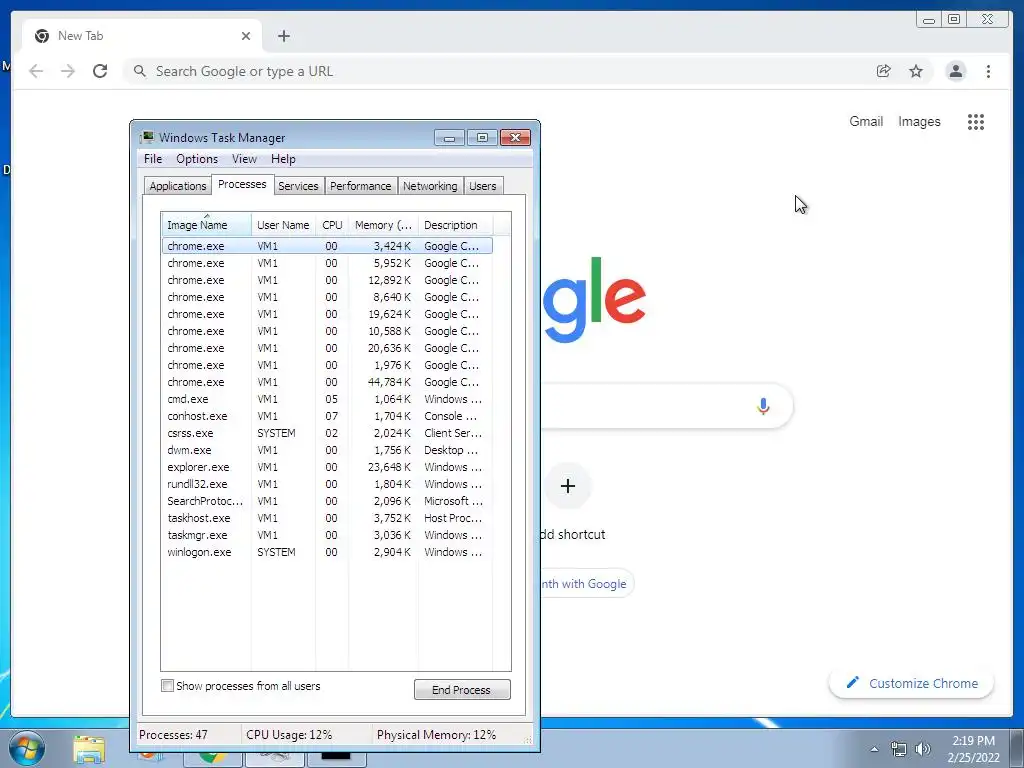Select the winlogon.exe process row
Image resolution: width=1024 pixels, height=768 pixels.
[327, 552]
